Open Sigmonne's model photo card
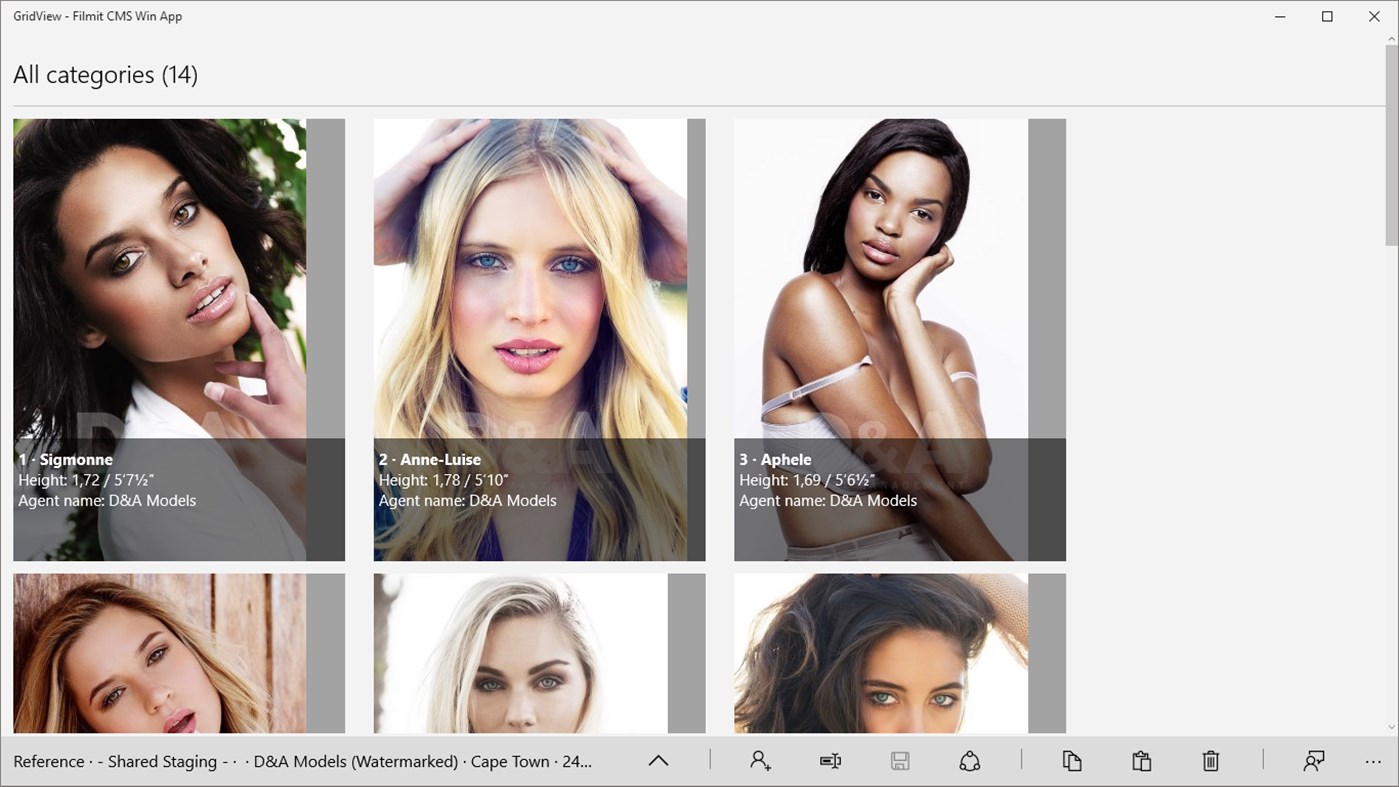This screenshot has width=1399, height=787. (x=179, y=340)
